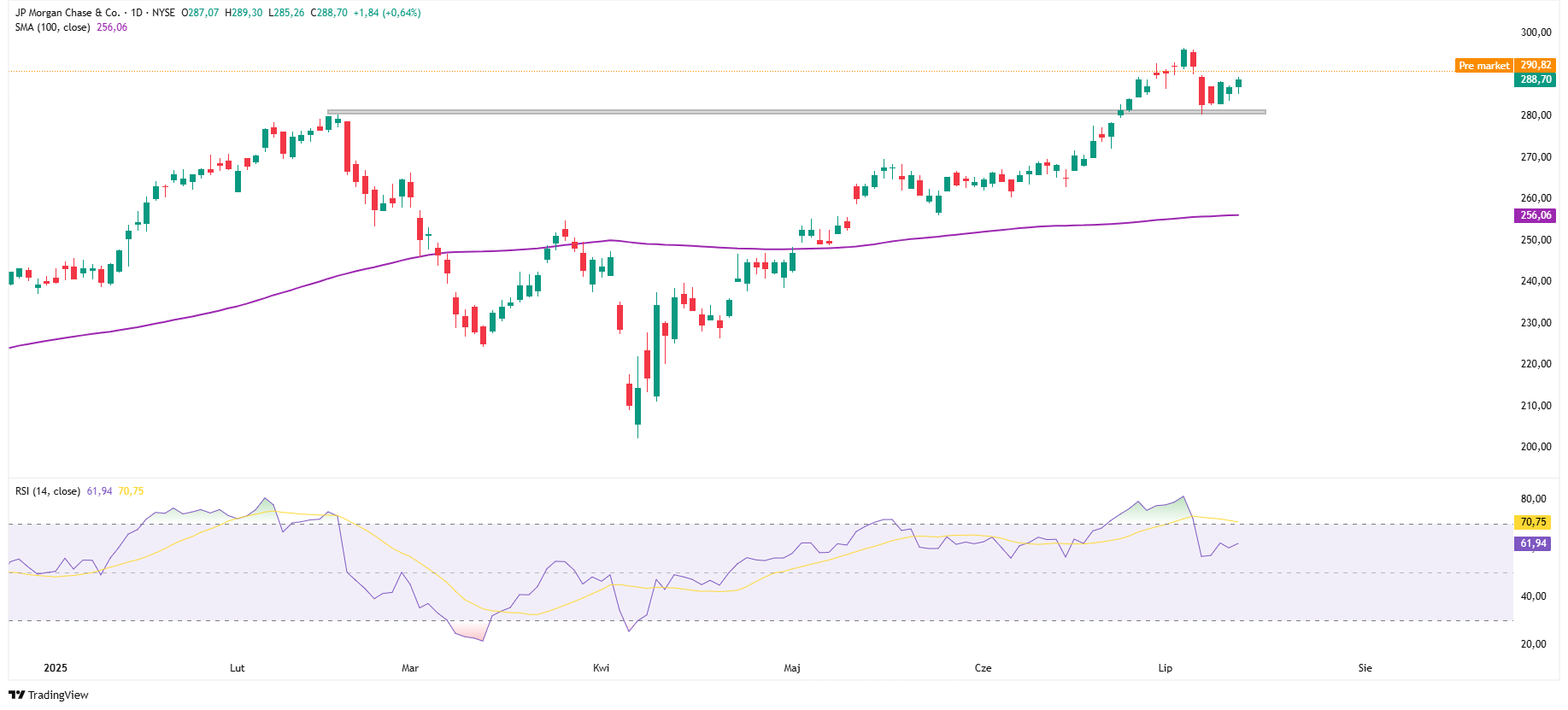Click the orange Pre market label
Viewport: 1568px width, 710px height.
click(x=1484, y=66)
